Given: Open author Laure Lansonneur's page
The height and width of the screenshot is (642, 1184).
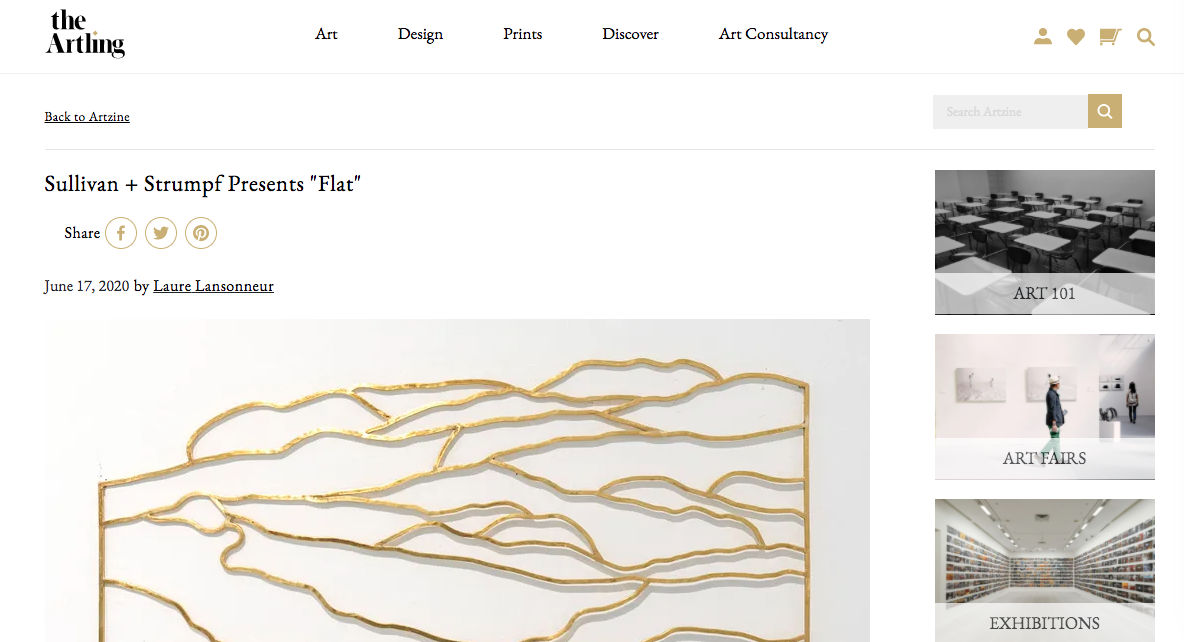Looking at the screenshot, I should (213, 286).
